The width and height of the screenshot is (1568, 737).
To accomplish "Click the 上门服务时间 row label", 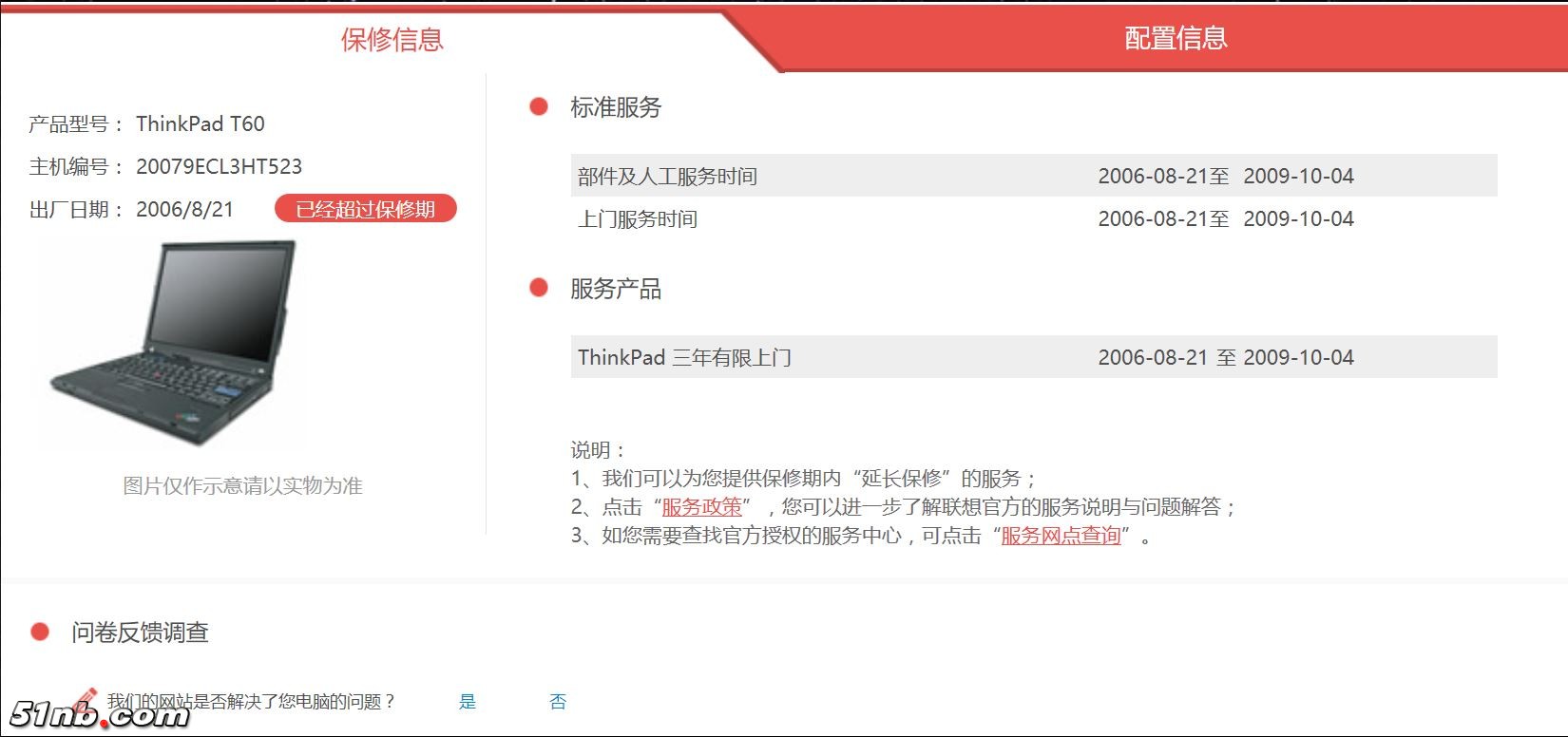I will (x=638, y=219).
